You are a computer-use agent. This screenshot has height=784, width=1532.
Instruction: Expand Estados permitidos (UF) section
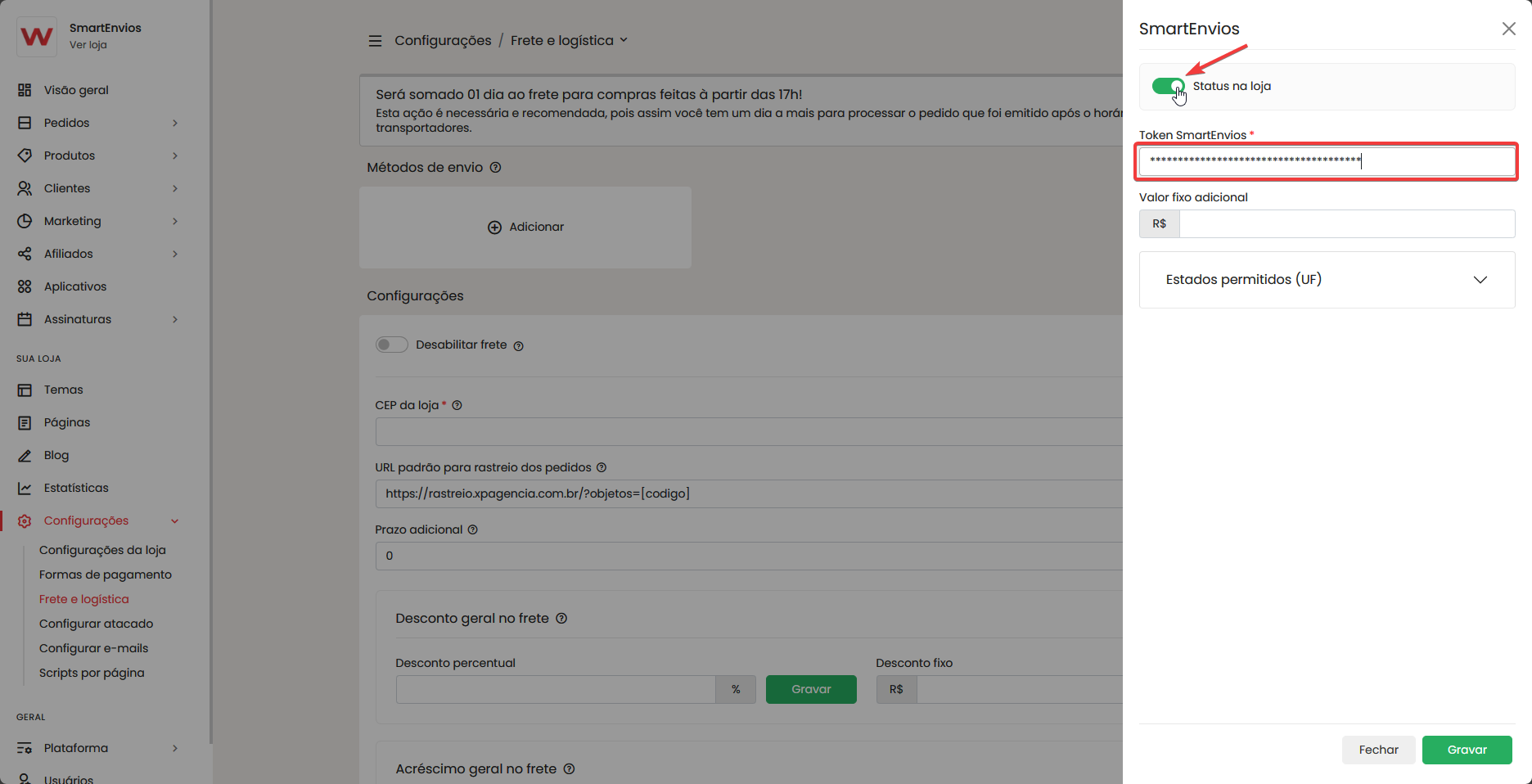click(x=1327, y=280)
